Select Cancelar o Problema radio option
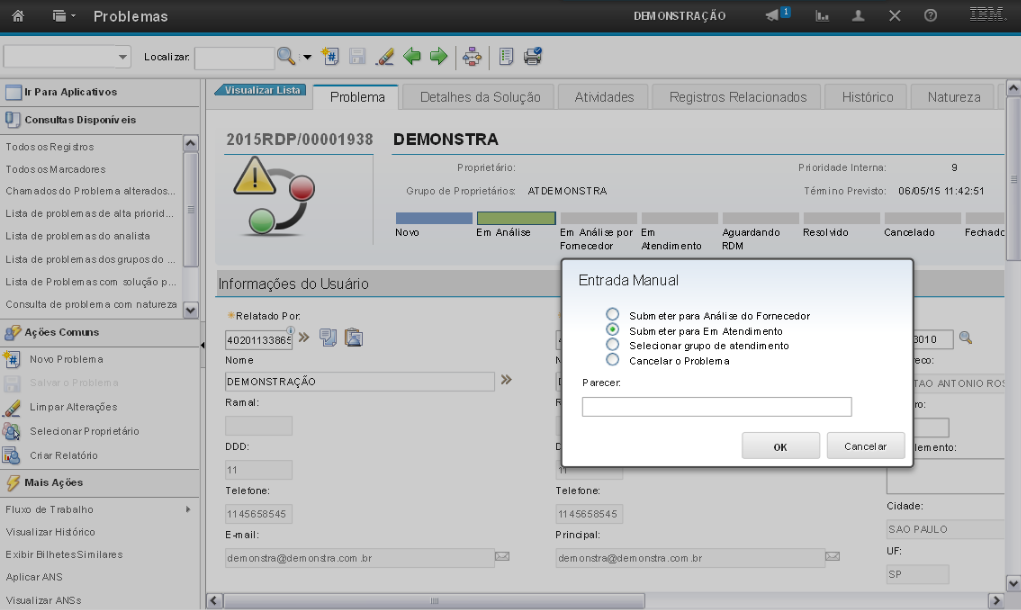Viewport: 1021px width, 610px height. coord(613,360)
